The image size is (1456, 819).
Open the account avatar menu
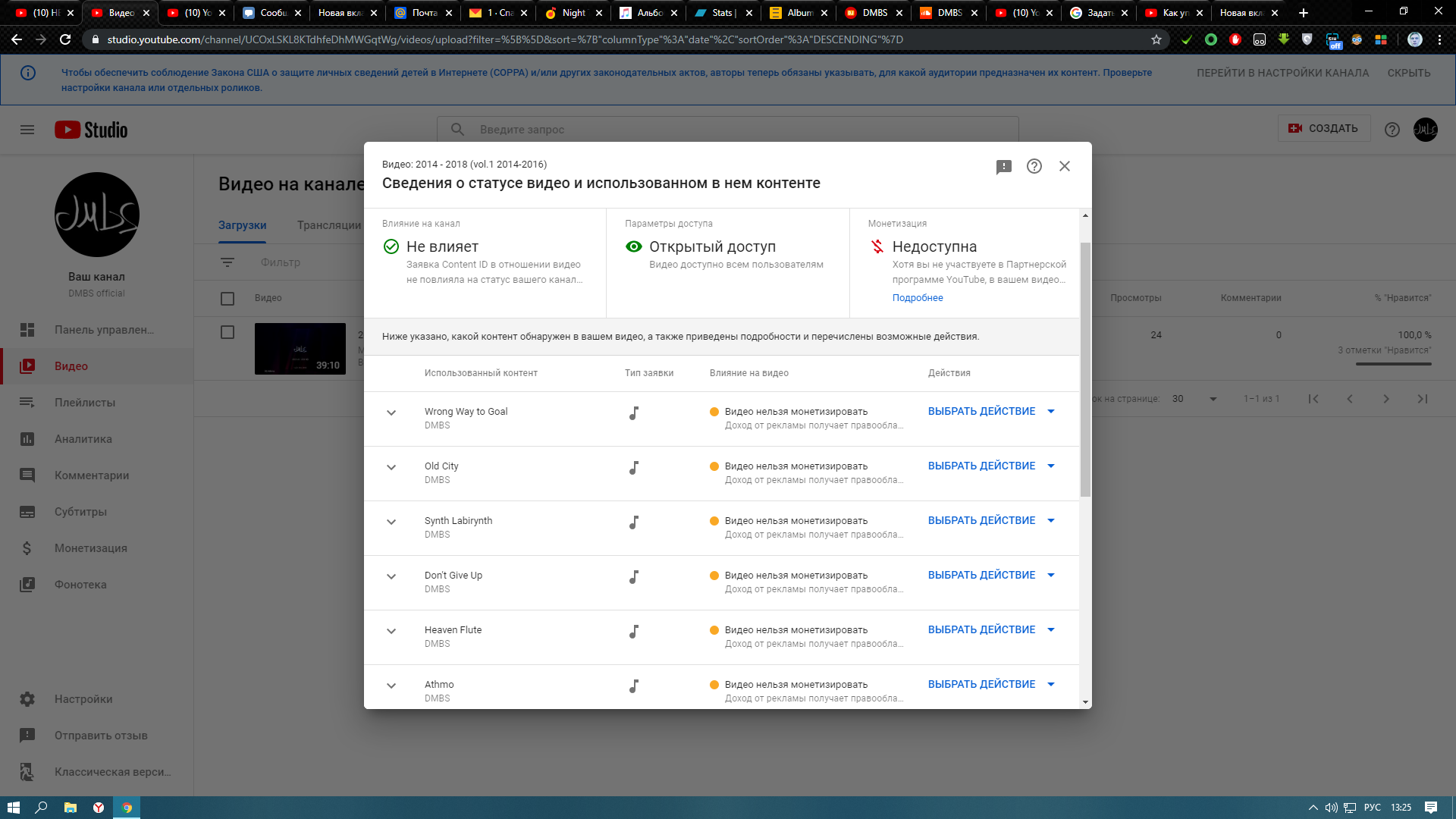pyautogui.click(x=1426, y=130)
